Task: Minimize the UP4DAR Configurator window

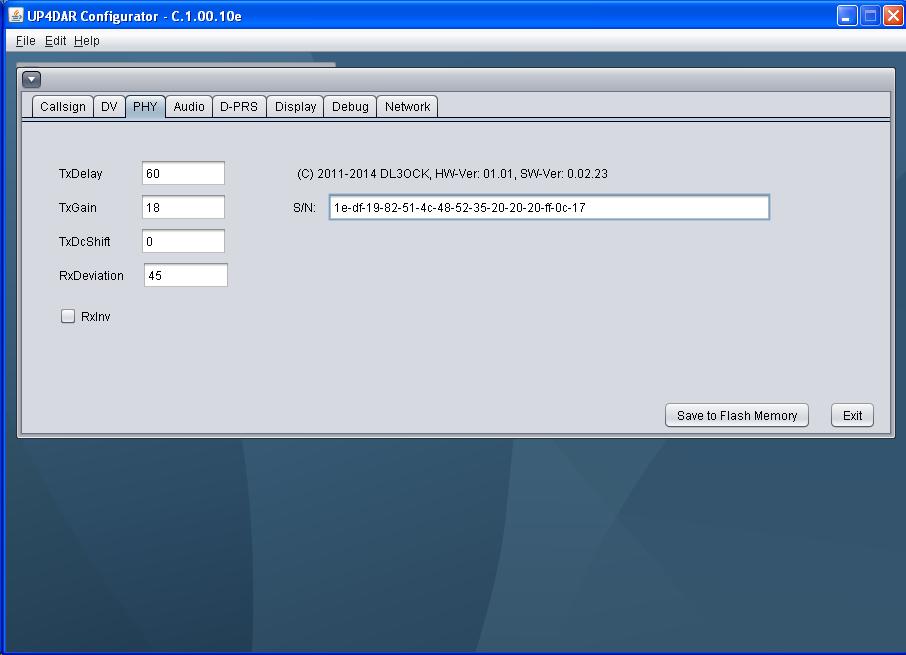Action: (x=846, y=16)
